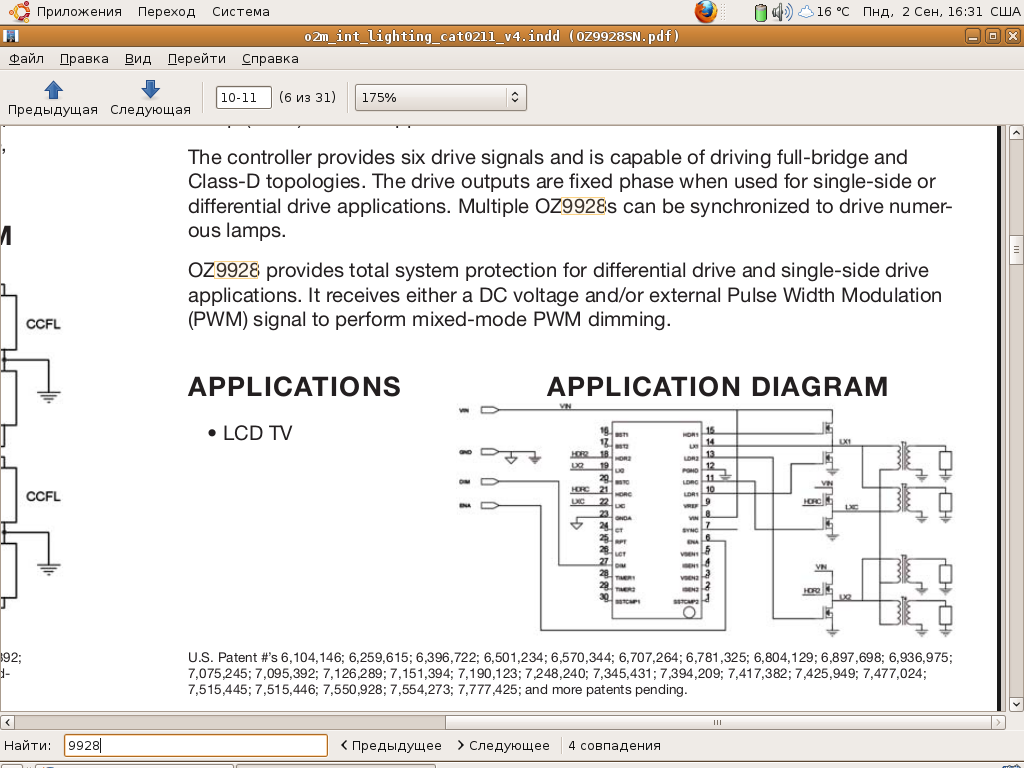Viewport: 1024px width, 768px height.
Task: Click the Найти search text field
Action: point(195,745)
